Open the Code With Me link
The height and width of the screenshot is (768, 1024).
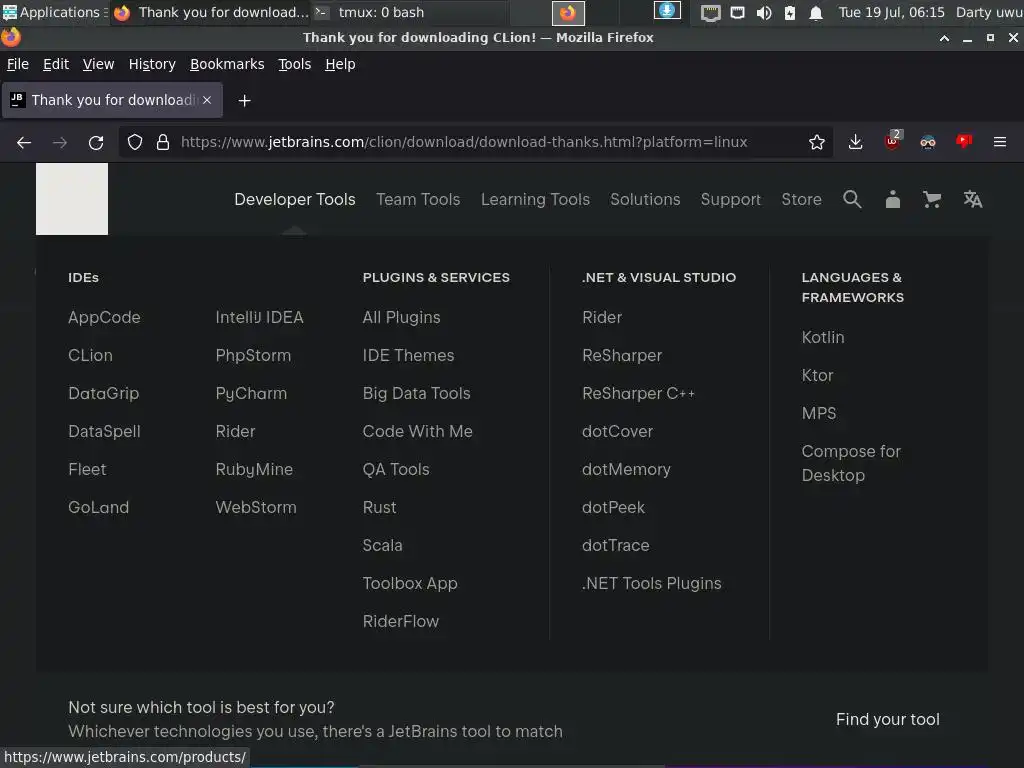point(417,431)
